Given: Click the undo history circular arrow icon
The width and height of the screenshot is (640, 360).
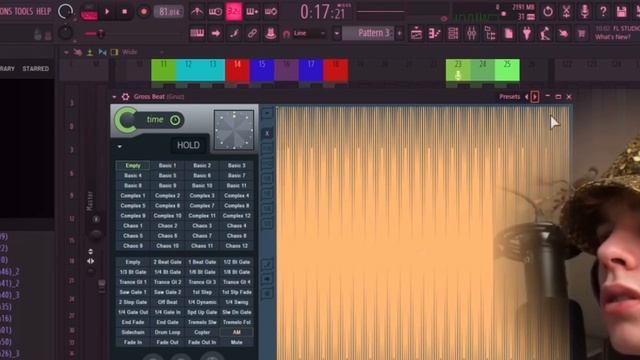Looking at the screenshot, I should coord(548,11).
